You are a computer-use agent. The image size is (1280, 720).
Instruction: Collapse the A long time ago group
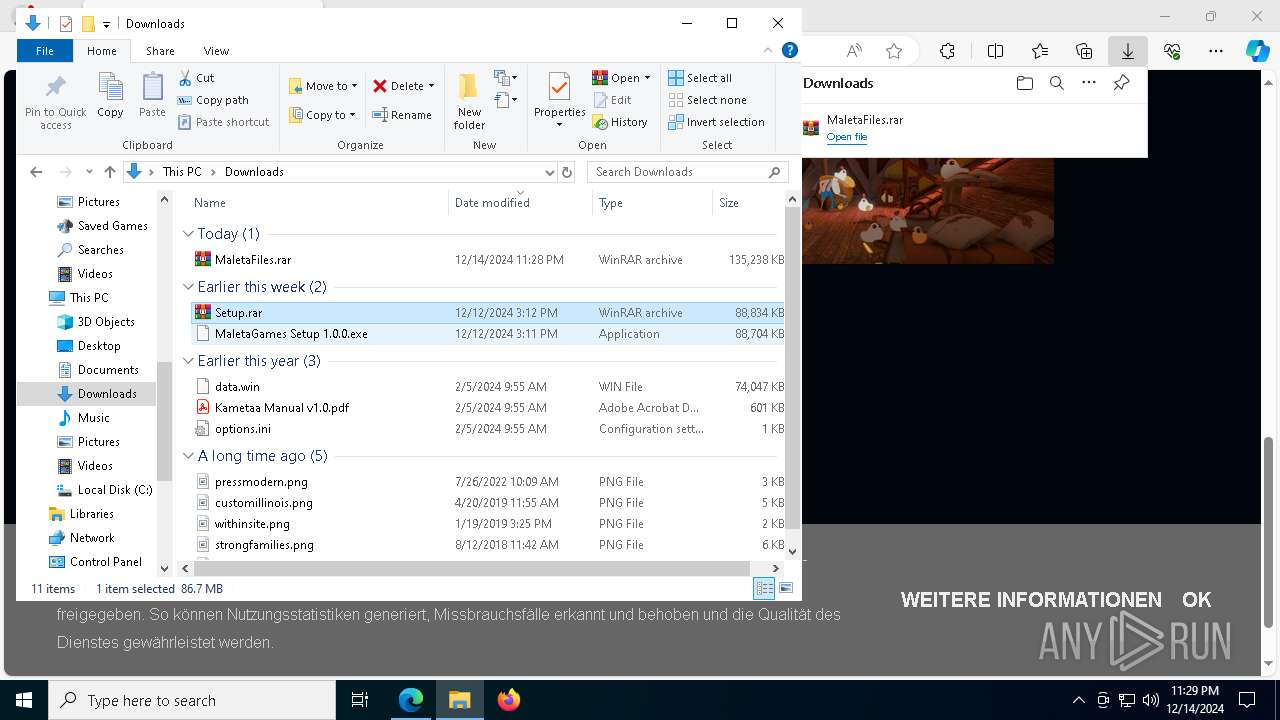(188, 456)
